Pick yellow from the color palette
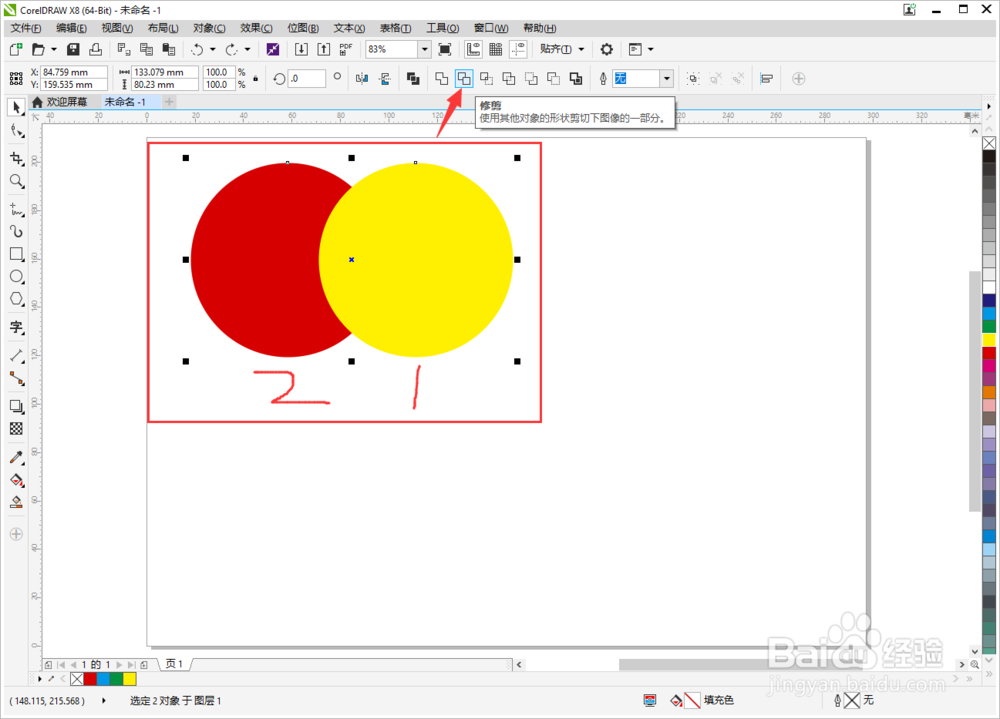This screenshot has width=1000, height=719. pos(989,339)
